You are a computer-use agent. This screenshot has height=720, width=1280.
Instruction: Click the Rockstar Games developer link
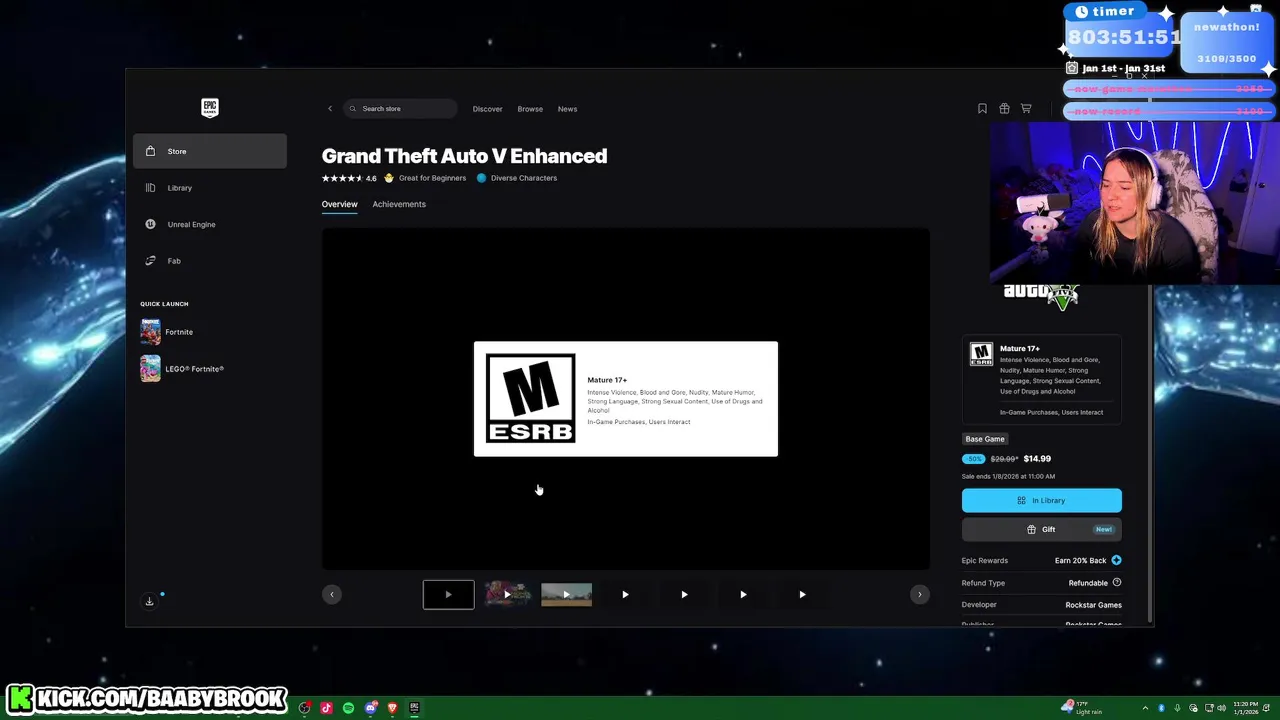coord(1093,605)
